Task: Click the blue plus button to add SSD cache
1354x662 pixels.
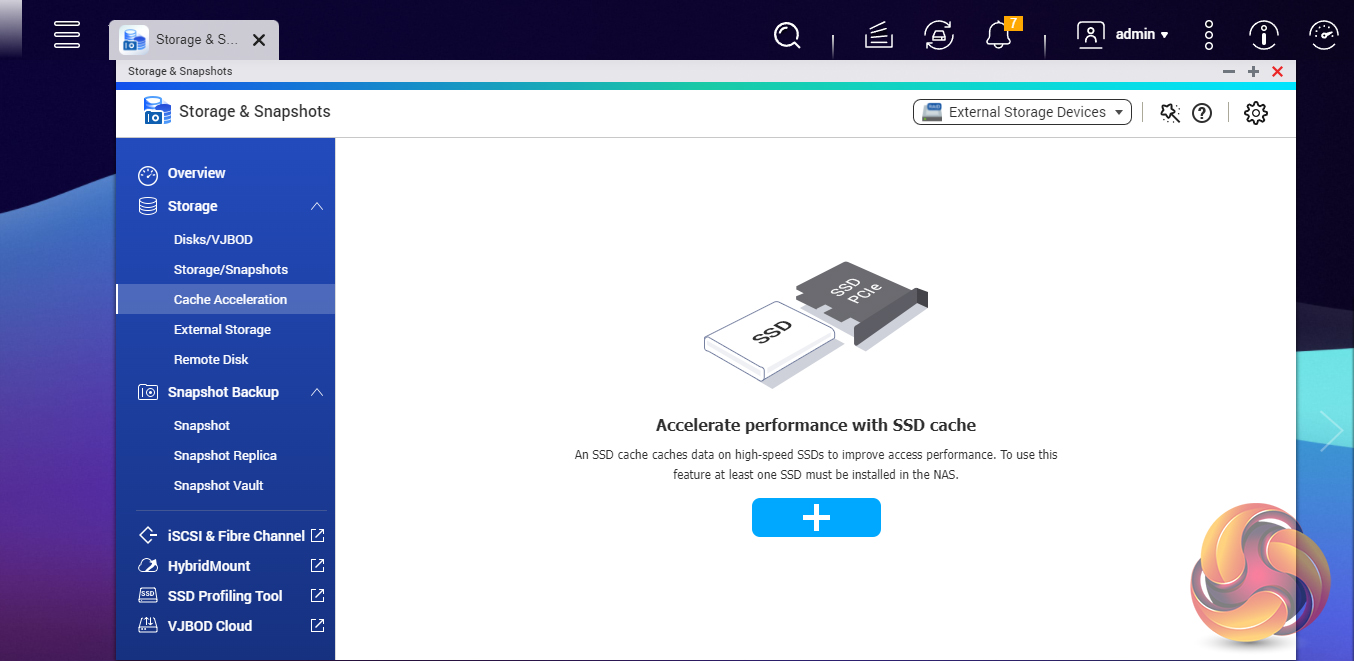Action: pos(816,517)
